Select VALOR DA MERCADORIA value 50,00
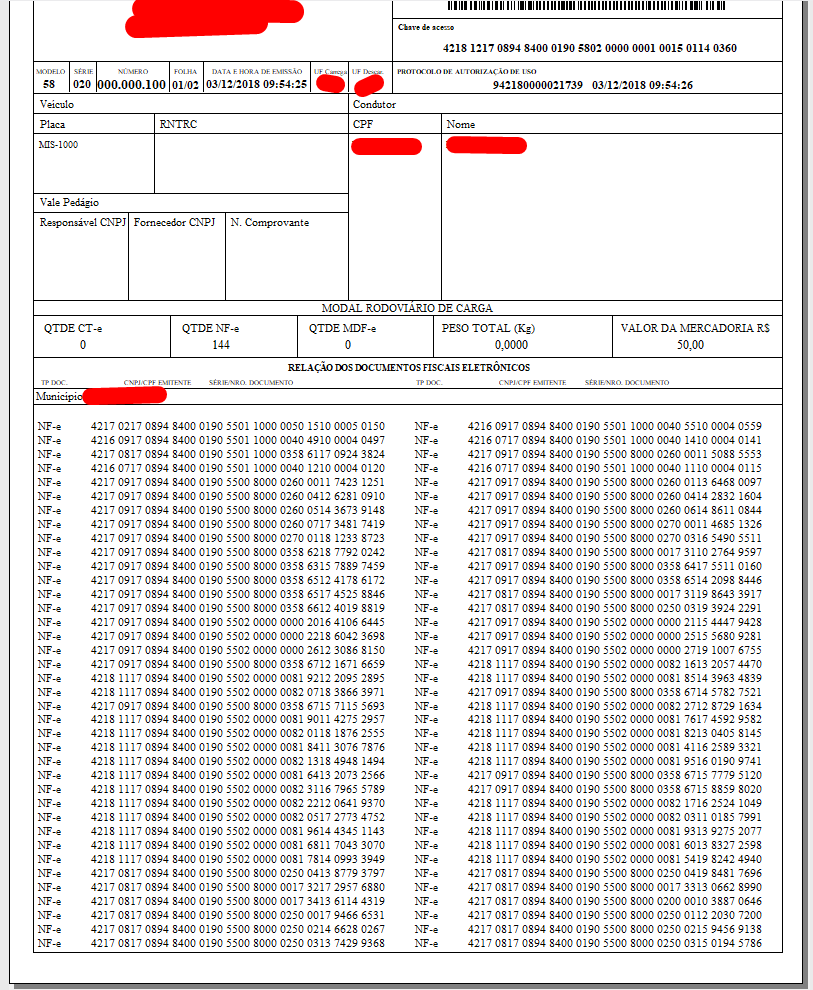The width and height of the screenshot is (813, 990). (x=691, y=345)
